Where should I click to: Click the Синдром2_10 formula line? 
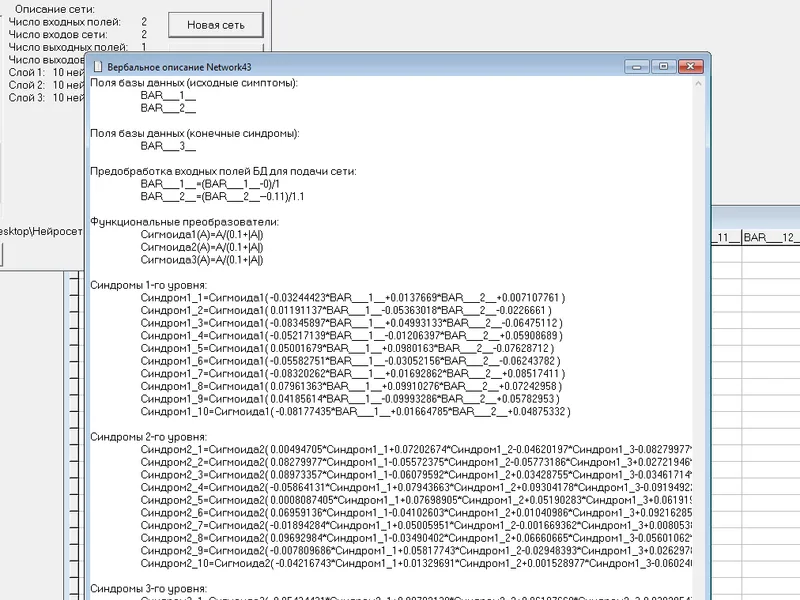point(416,563)
